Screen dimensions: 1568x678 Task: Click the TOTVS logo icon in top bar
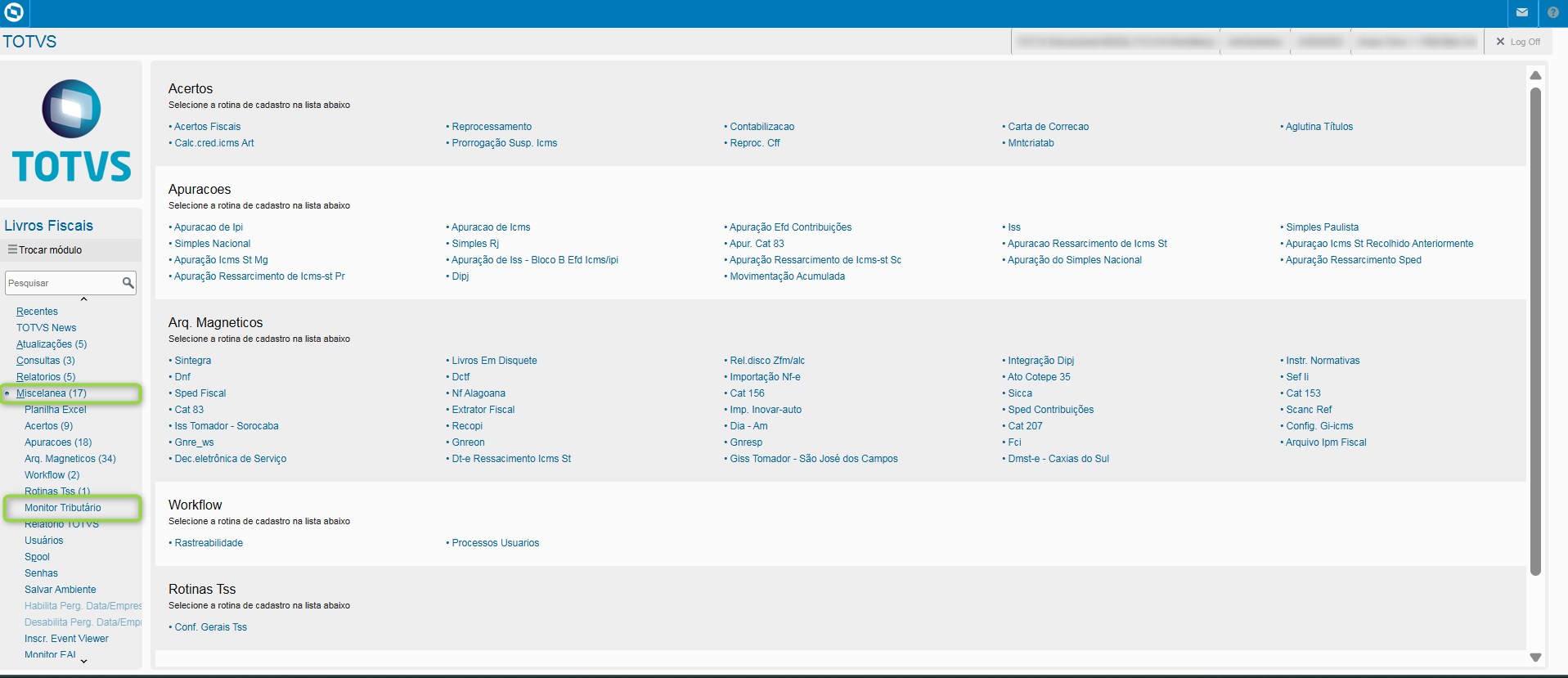click(x=14, y=12)
